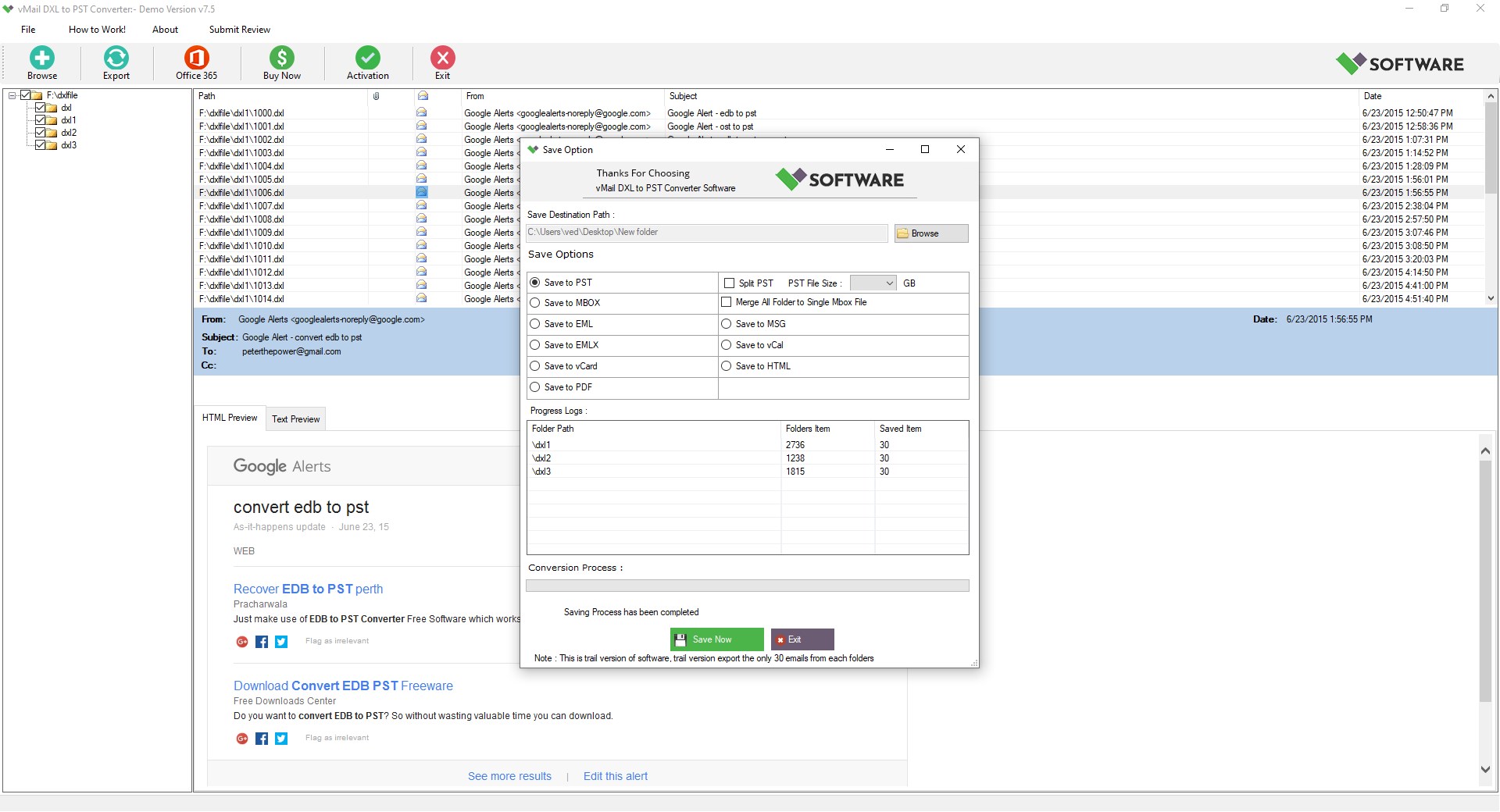Click the Facebook icon under Free Downloads Center
Image resolution: width=1500 pixels, height=812 pixels.
pos(262,739)
